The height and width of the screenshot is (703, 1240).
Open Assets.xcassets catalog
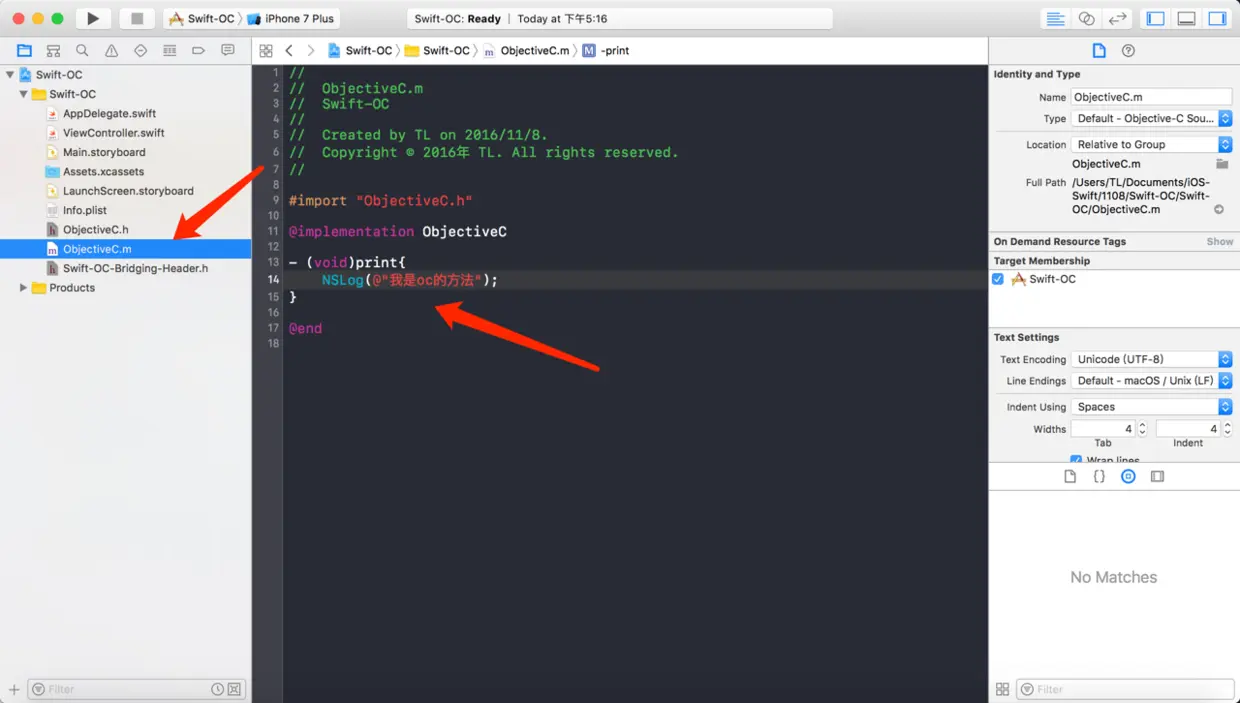click(103, 172)
